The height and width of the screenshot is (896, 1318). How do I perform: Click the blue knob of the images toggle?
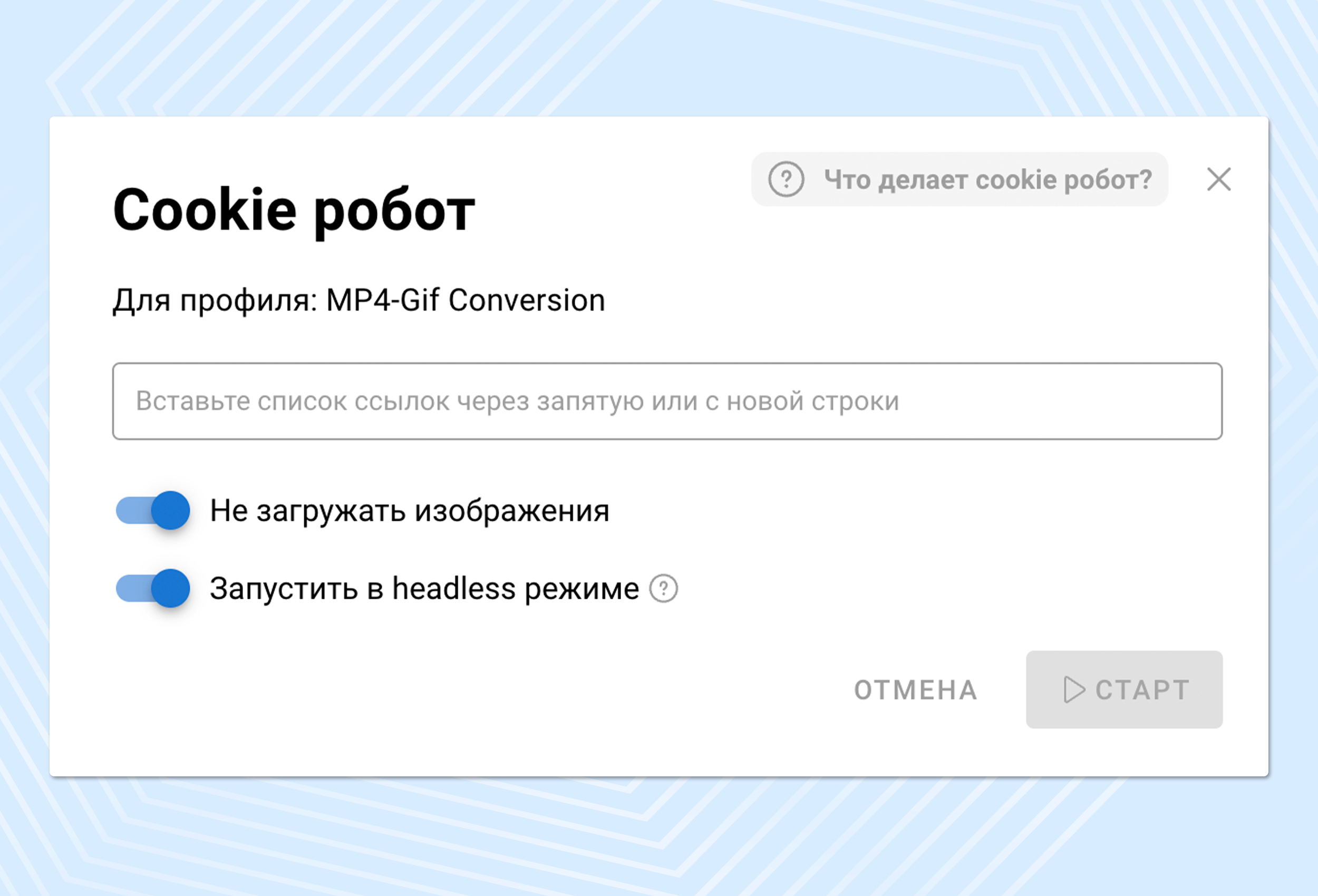coord(170,510)
